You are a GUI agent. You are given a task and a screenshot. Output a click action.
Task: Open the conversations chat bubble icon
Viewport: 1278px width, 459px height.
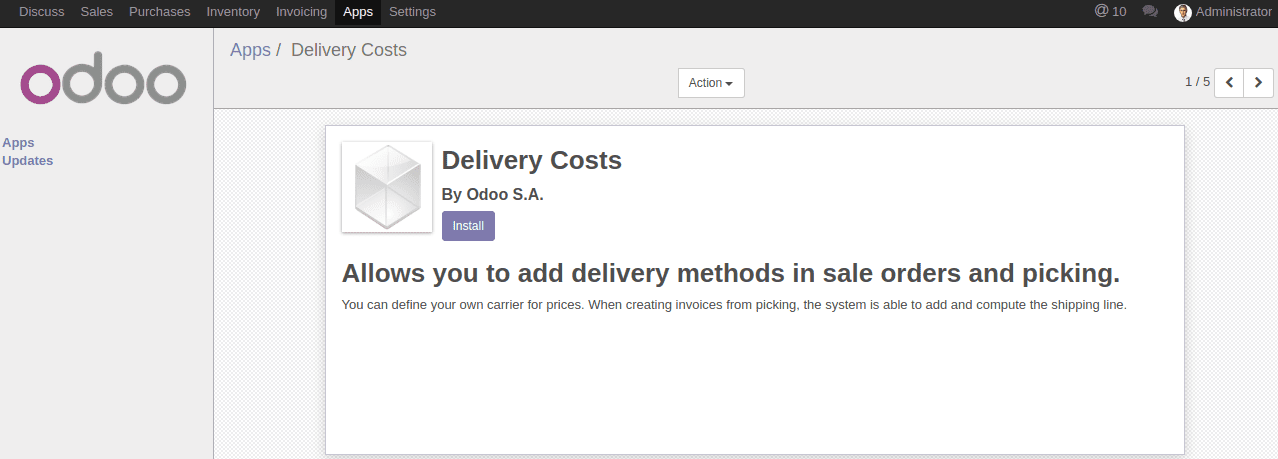tap(1150, 12)
